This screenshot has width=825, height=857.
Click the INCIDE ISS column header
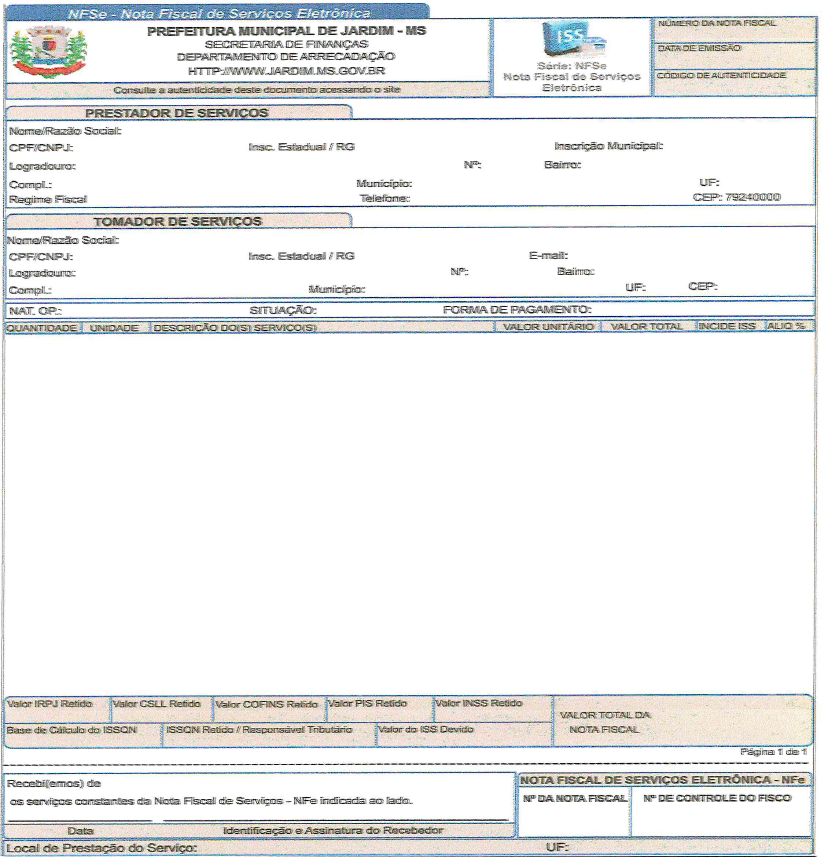727,327
